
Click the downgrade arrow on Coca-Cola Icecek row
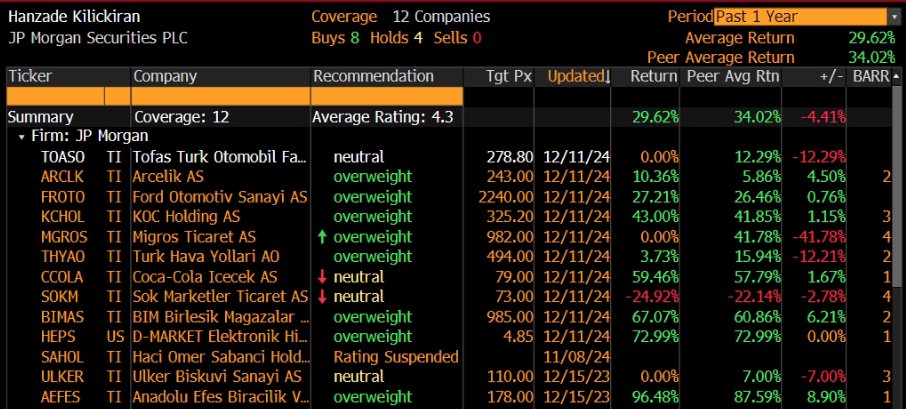coord(322,277)
